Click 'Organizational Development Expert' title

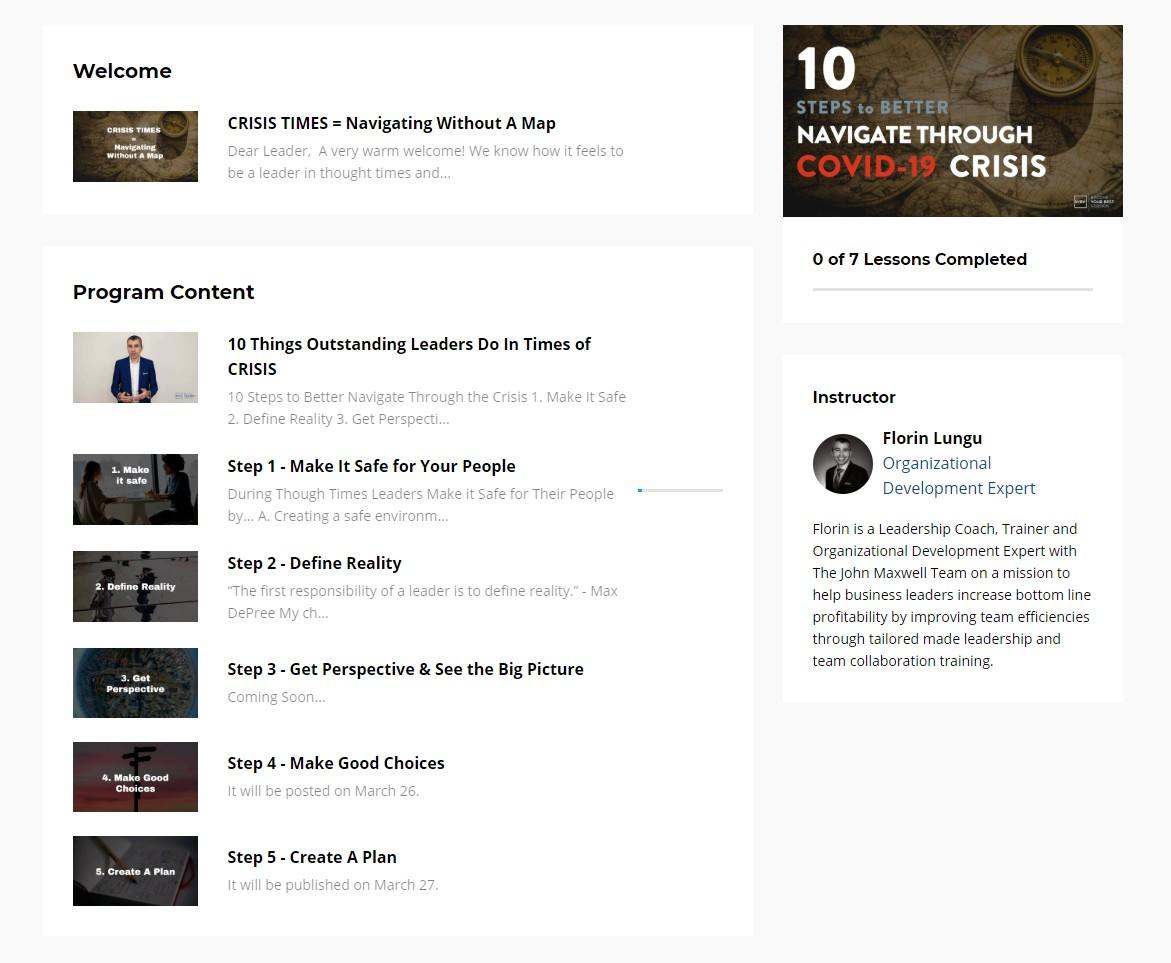959,476
